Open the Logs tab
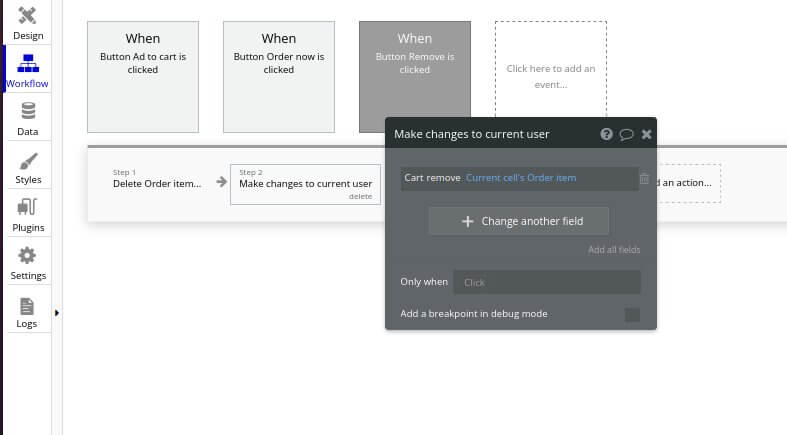Image resolution: width=787 pixels, height=435 pixels. pyautogui.click(x=27, y=312)
